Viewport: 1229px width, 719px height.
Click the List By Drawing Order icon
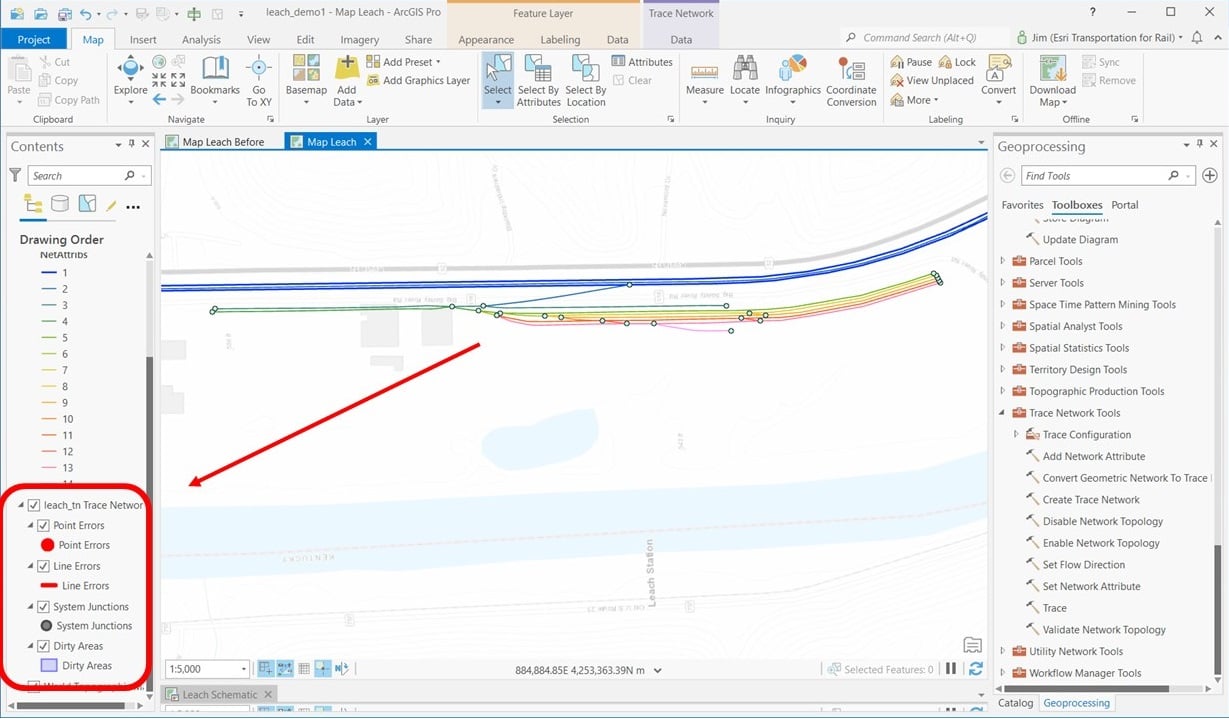tap(34, 205)
